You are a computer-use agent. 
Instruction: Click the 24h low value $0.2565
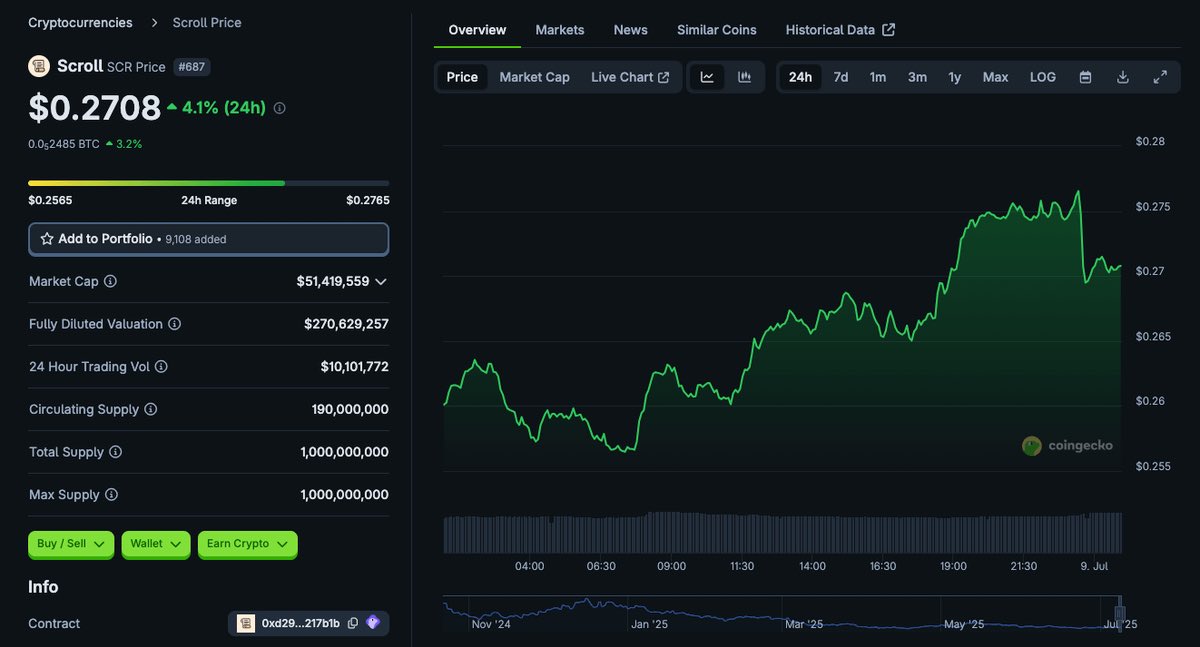50,200
